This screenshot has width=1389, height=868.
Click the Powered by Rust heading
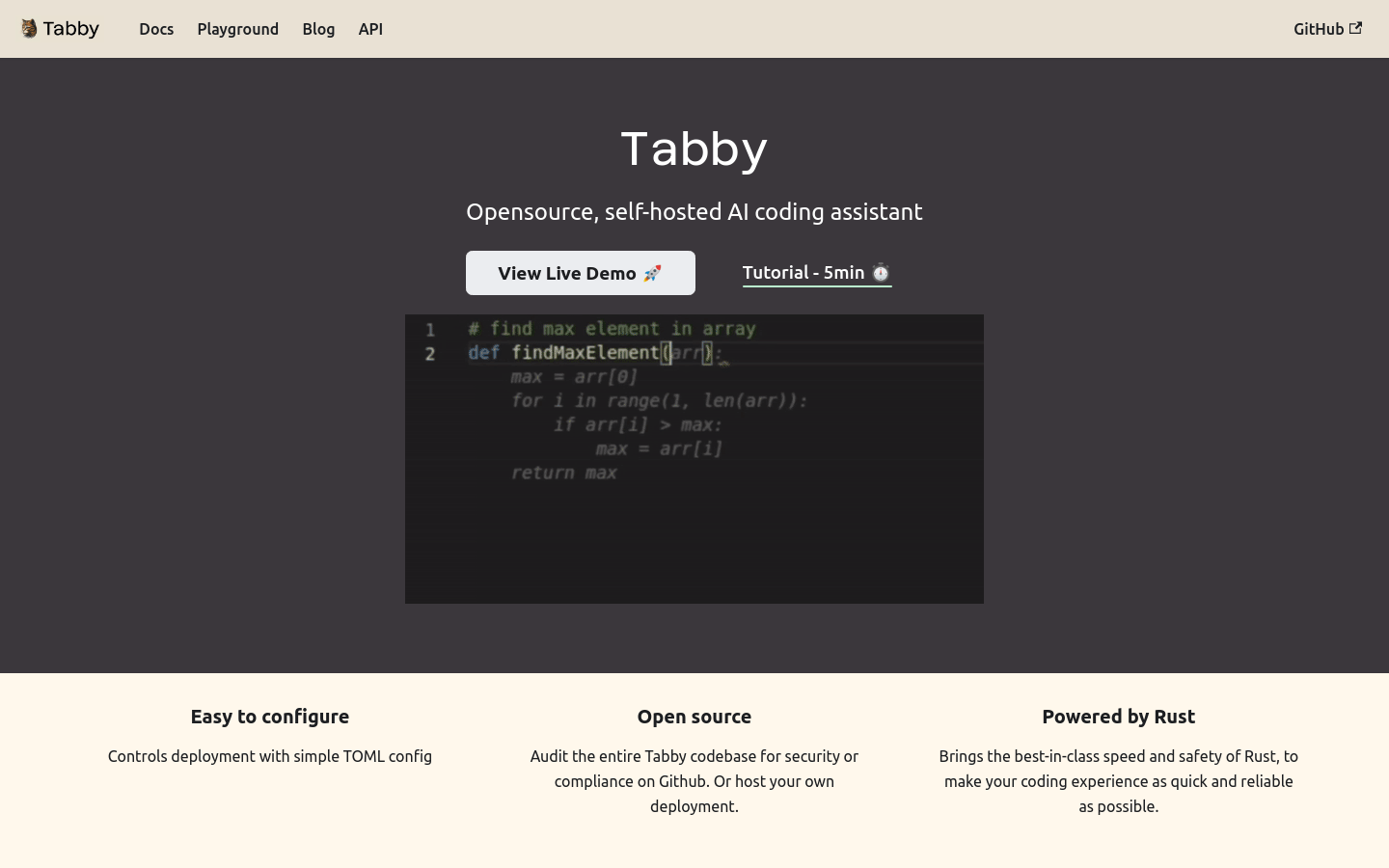(x=1119, y=717)
